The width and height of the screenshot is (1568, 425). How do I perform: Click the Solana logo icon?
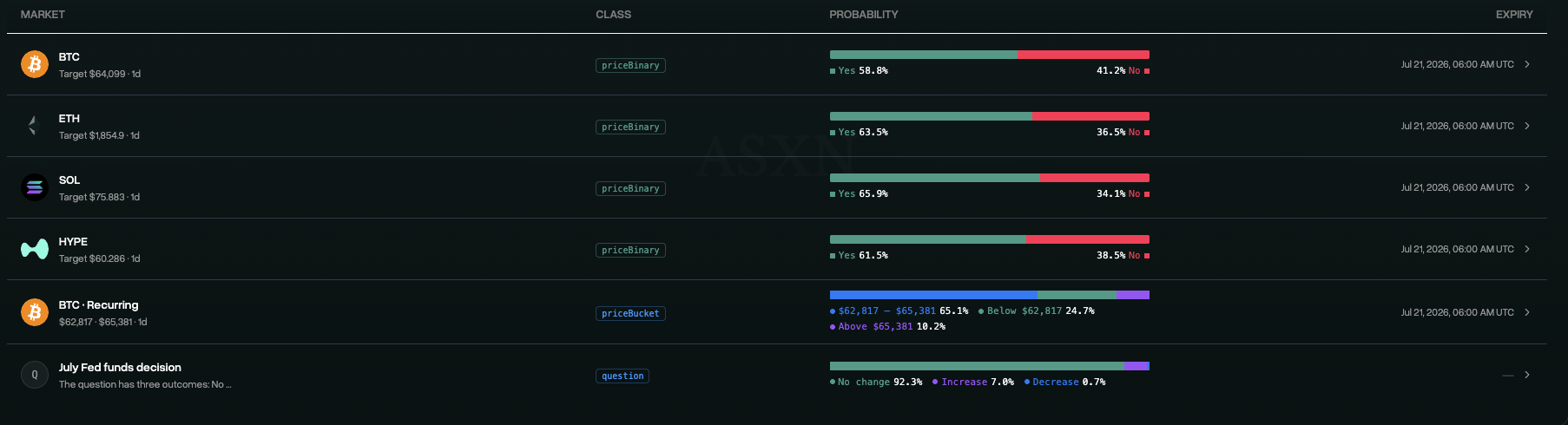click(x=35, y=187)
